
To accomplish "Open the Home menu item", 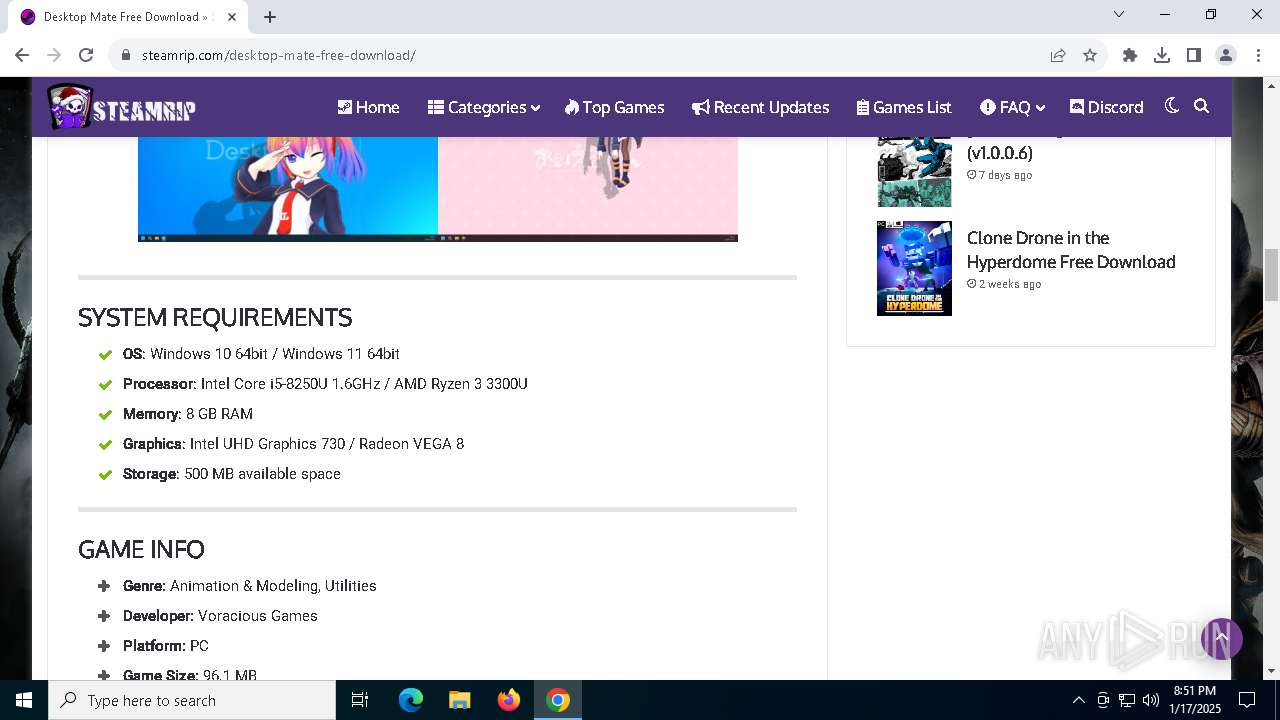I will (368, 107).
